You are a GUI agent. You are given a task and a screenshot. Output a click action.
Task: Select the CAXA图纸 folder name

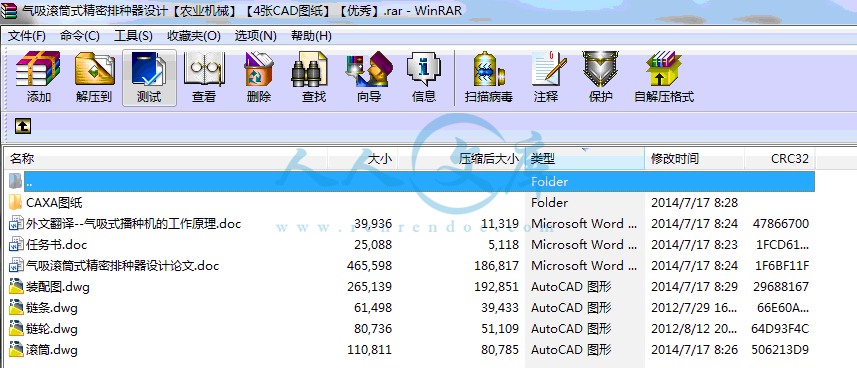pyautogui.click(x=54, y=203)
